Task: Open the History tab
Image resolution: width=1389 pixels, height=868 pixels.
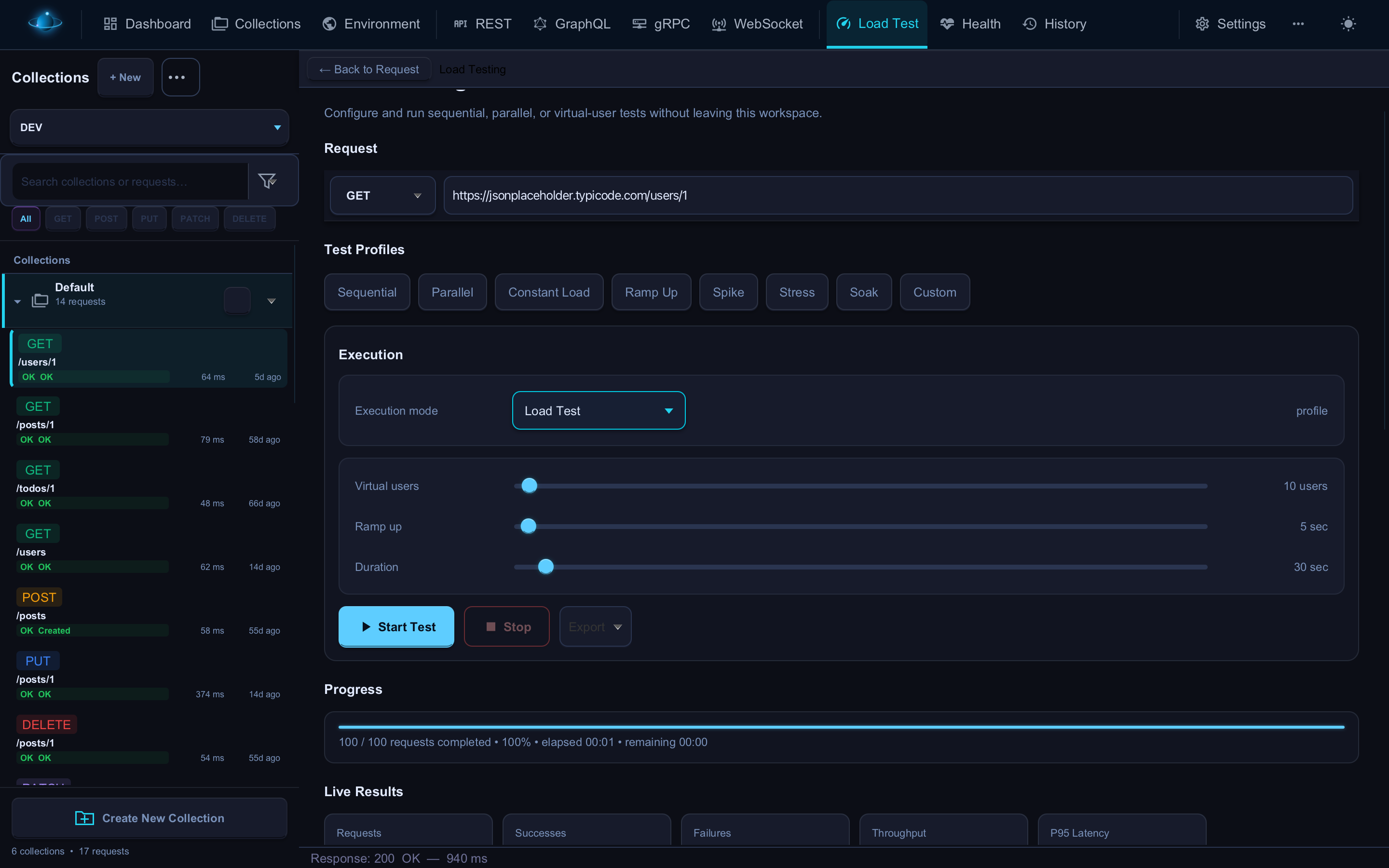Action: coord(1054,24)
